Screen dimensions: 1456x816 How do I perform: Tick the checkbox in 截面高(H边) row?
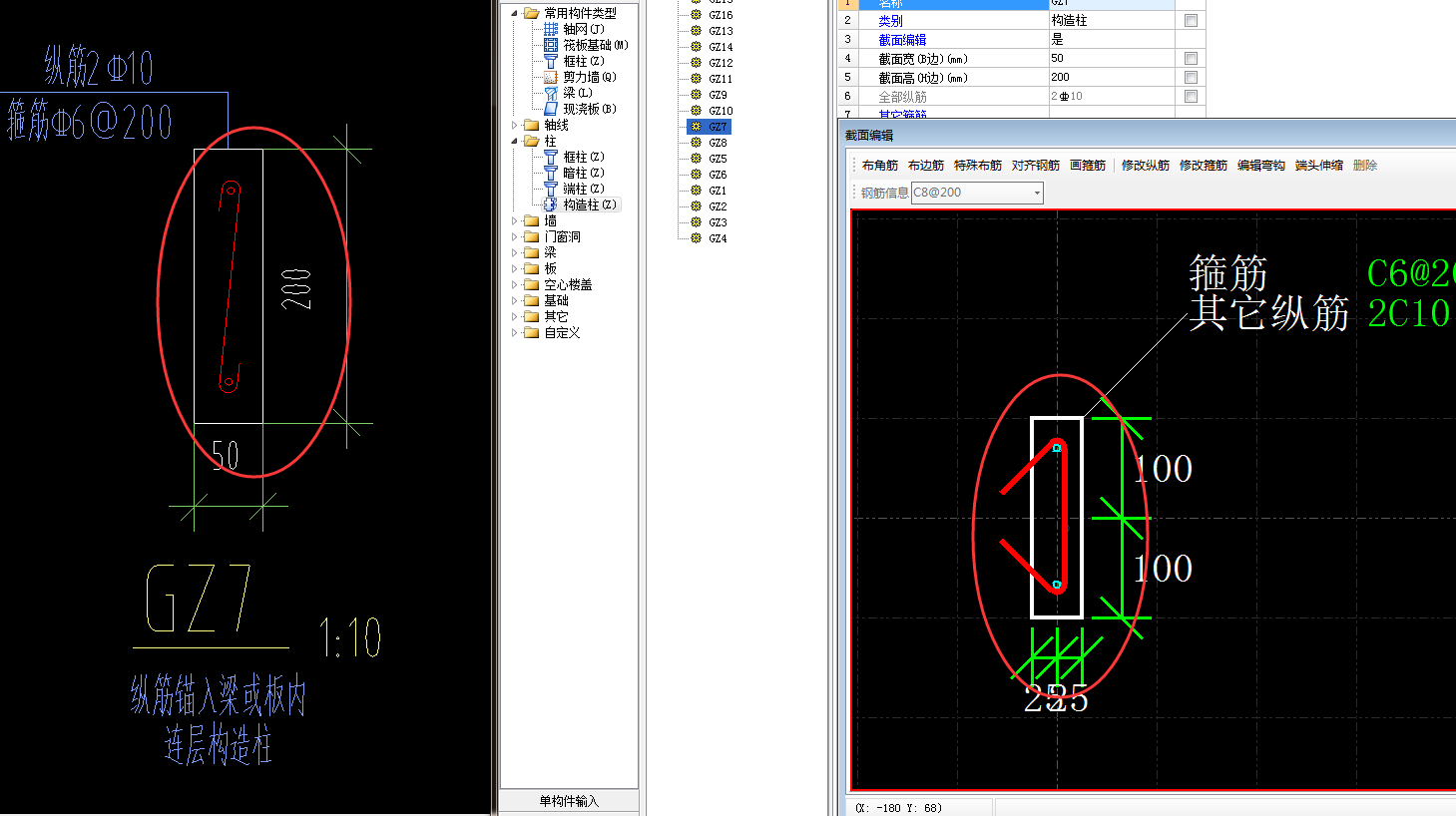click(x=1191, y=77)
